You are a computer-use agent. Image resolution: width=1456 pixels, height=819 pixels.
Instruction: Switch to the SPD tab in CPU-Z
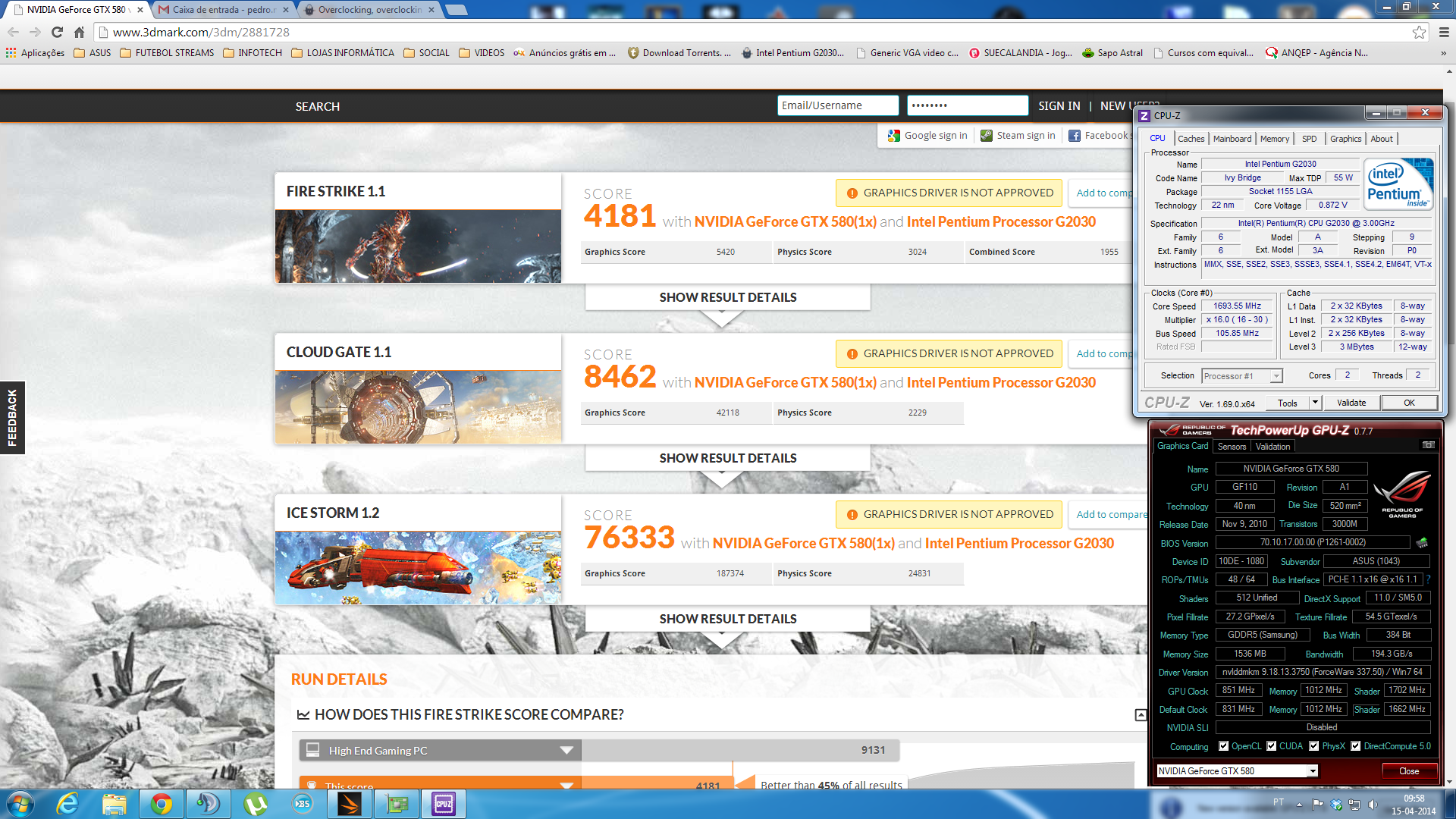(1309, 139)
